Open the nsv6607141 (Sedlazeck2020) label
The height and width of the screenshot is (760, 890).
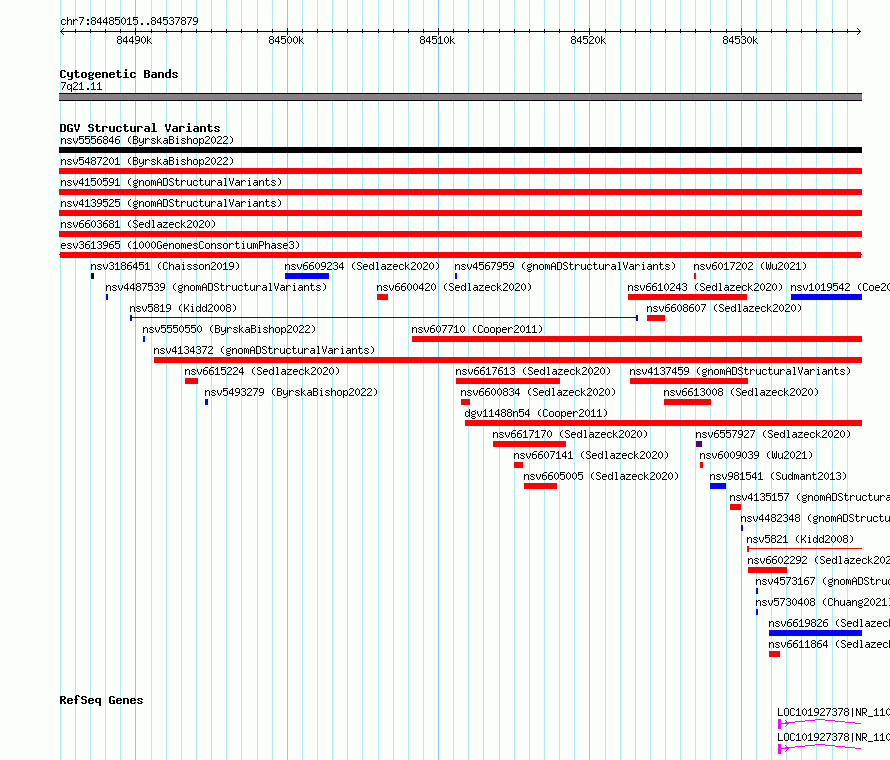[x=591, y=455]
